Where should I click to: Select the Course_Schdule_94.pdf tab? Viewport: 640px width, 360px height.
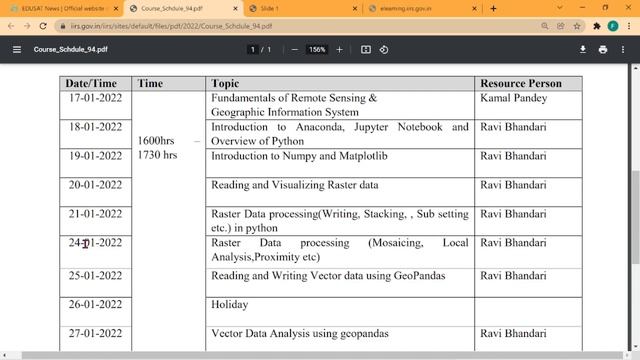[x=184, y=8]
